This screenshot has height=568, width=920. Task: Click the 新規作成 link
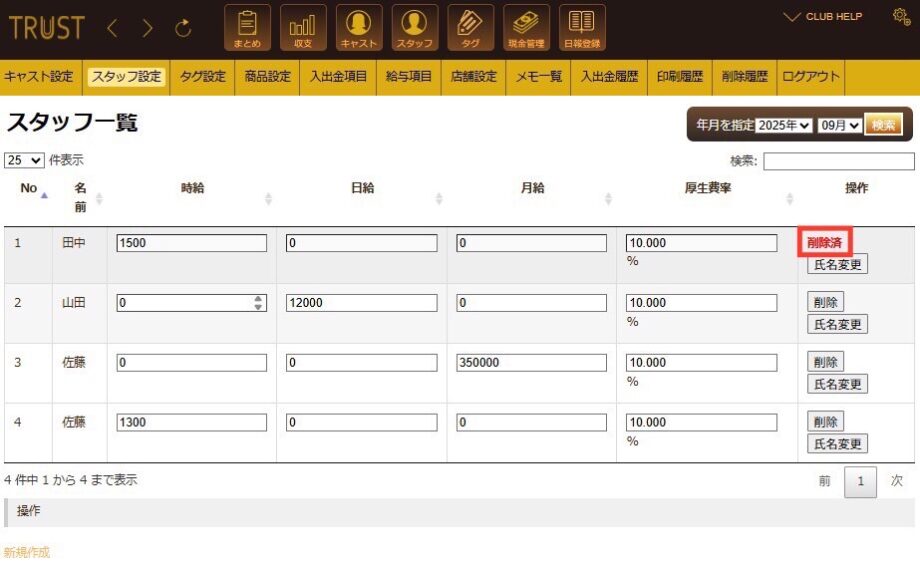tap(27, 552)
